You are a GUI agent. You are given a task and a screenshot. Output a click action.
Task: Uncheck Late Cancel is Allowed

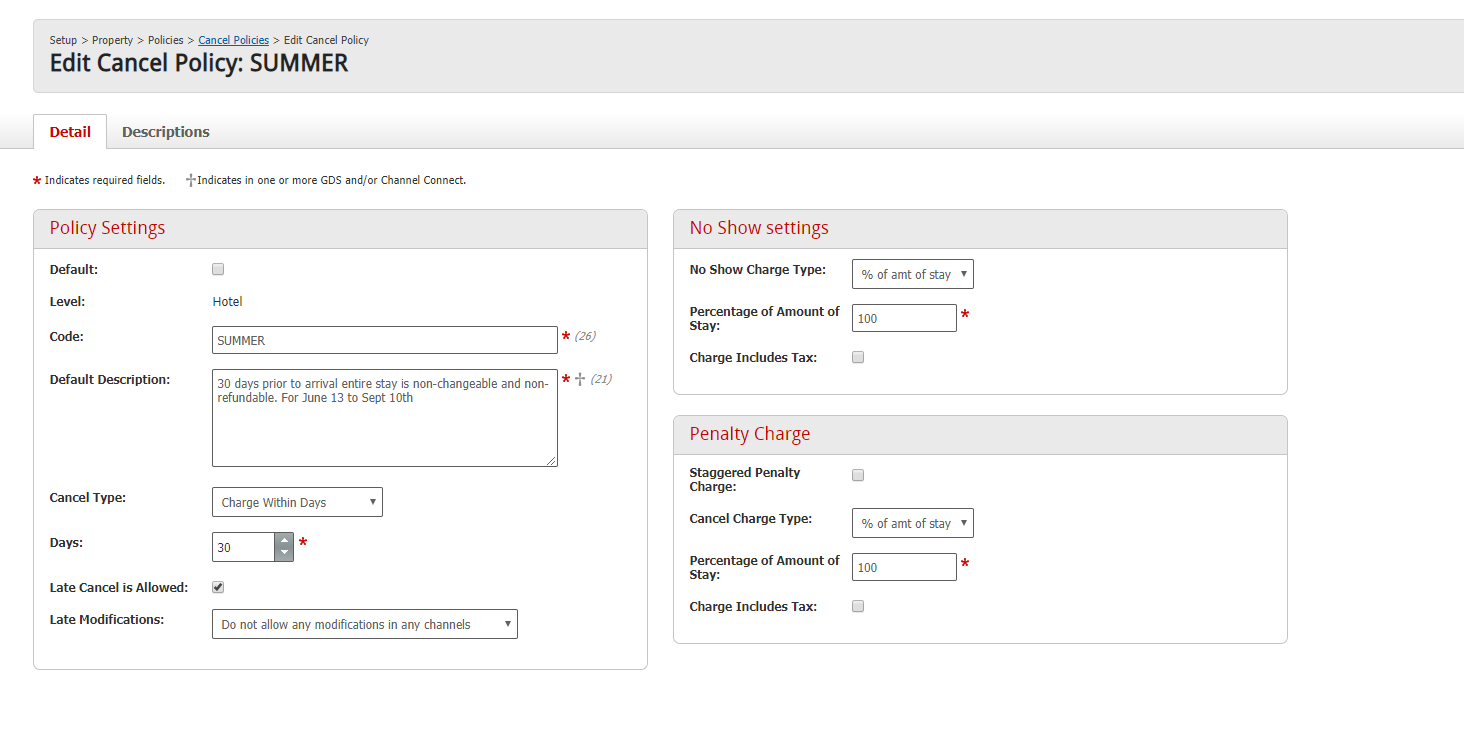point(218,587)
